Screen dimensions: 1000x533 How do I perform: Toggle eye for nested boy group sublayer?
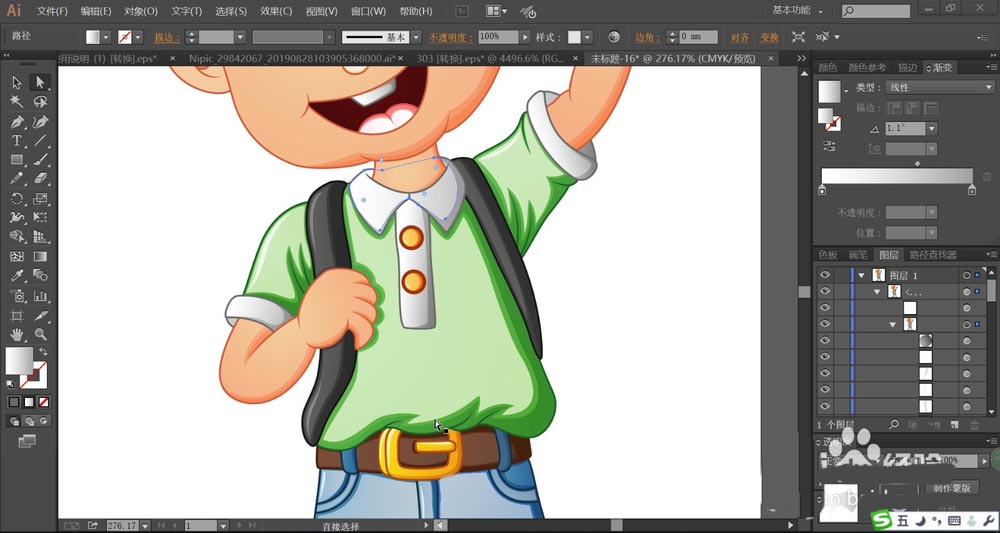[x=825, y=324]
